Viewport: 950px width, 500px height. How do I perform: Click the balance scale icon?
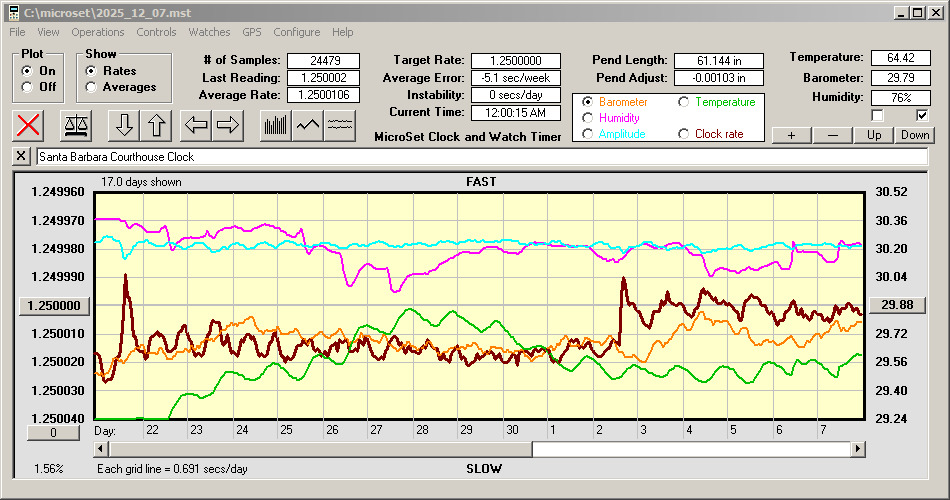(76, 125)
